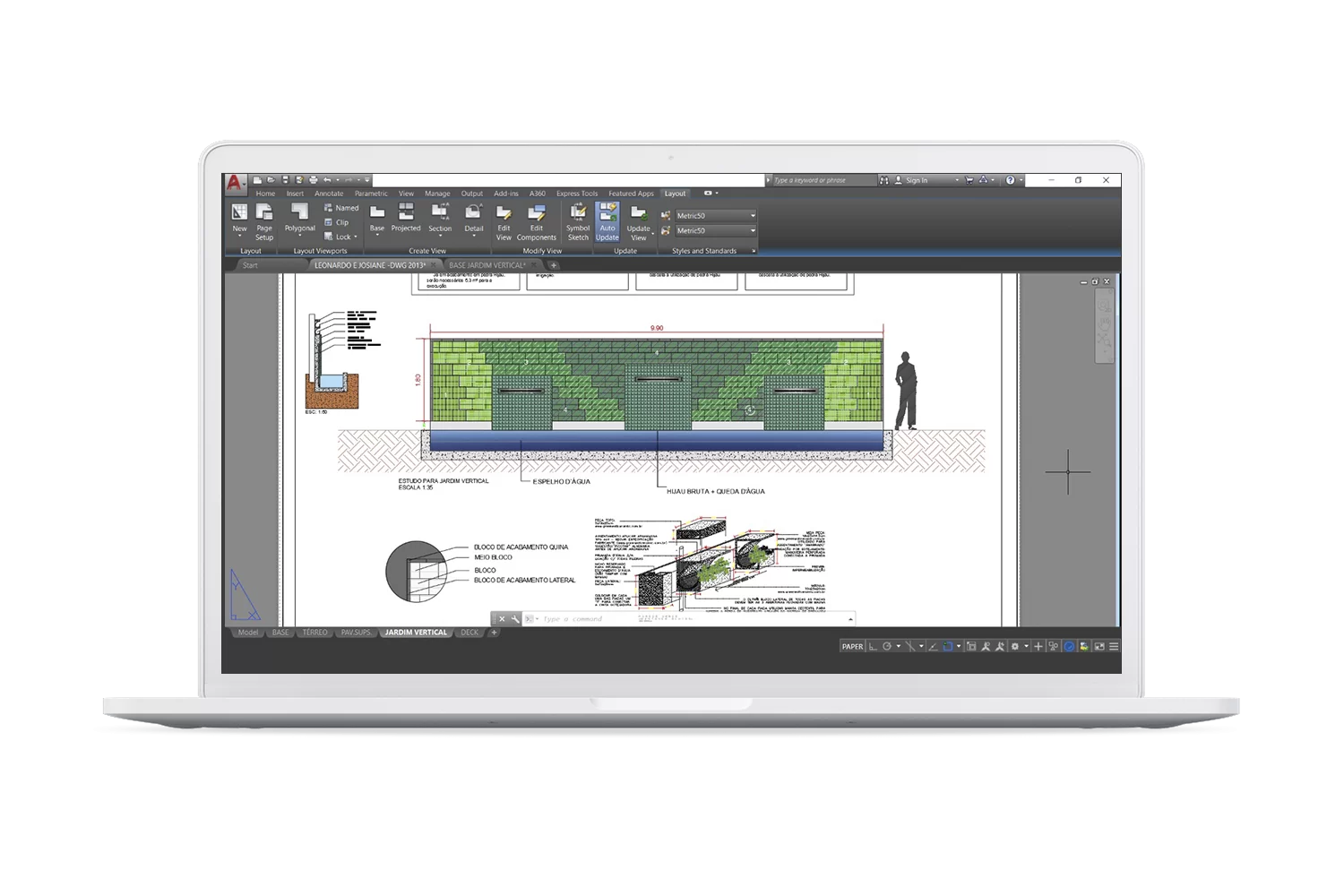Toggle Auto Update on the ribbon
Screen dimensions: 1344x896
click(607, 220)
